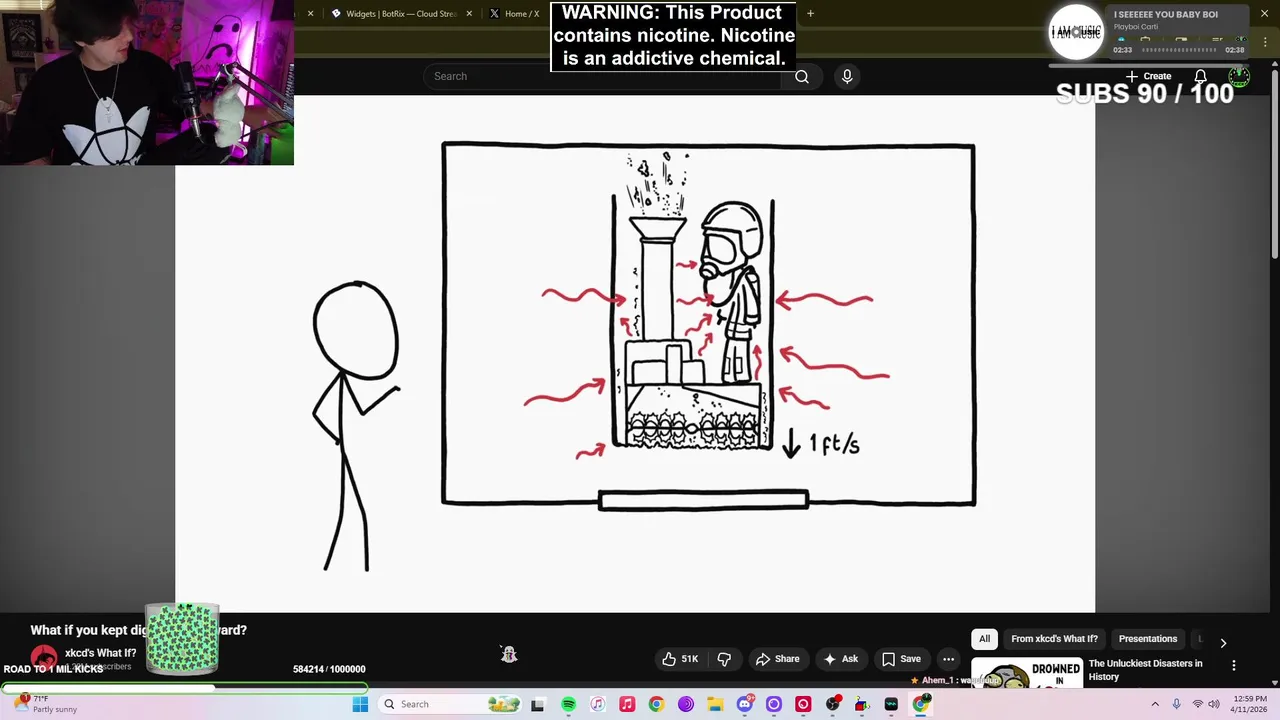
Task: Like the video with 51K likes
Action: [x=680, y=659]
